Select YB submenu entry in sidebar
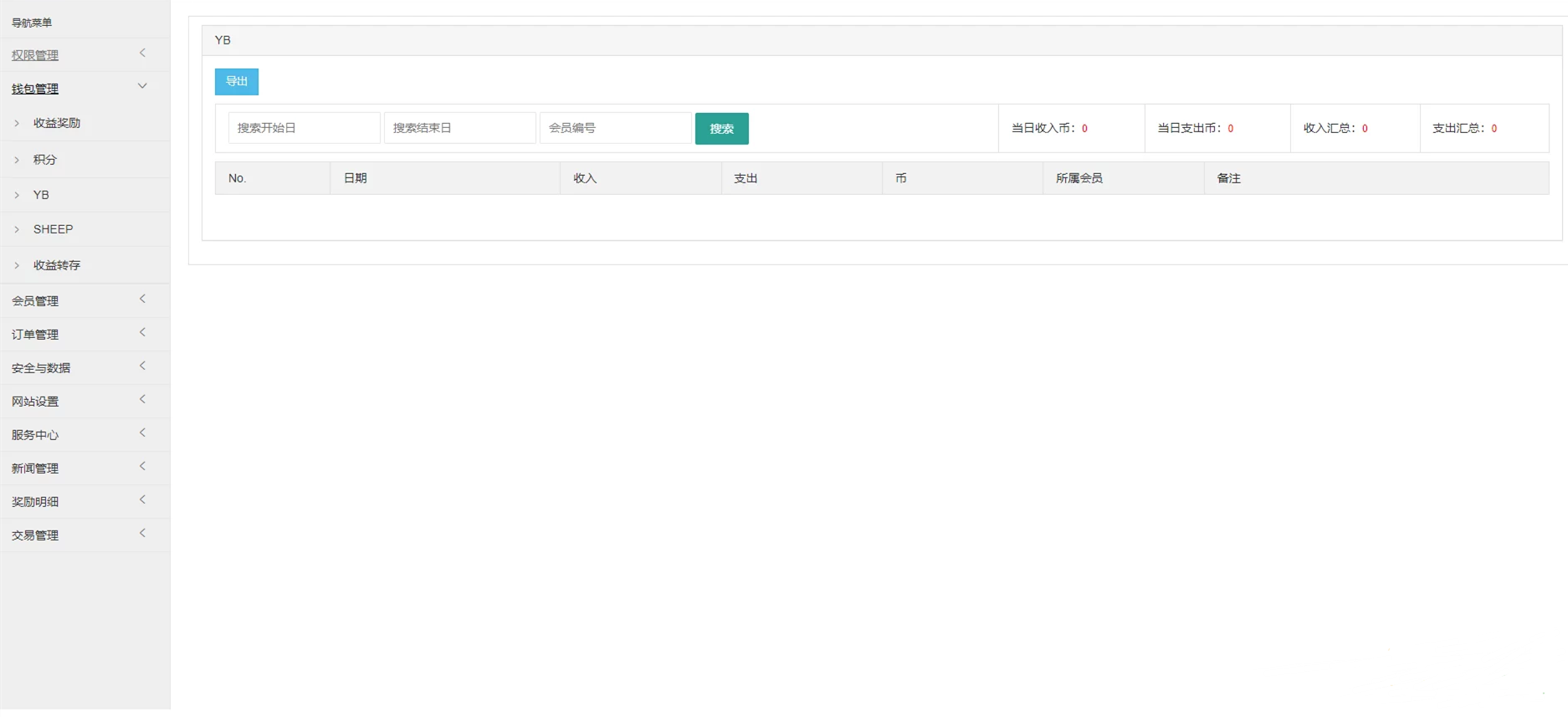The width and height of the screenshot is (1568, 717). point(41,195)
